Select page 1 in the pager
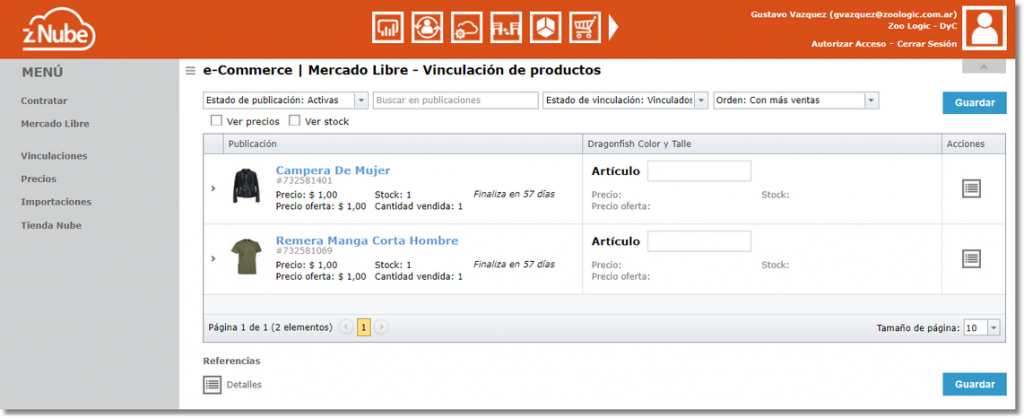The image size is (1024, 418). (x=364, y=327)
